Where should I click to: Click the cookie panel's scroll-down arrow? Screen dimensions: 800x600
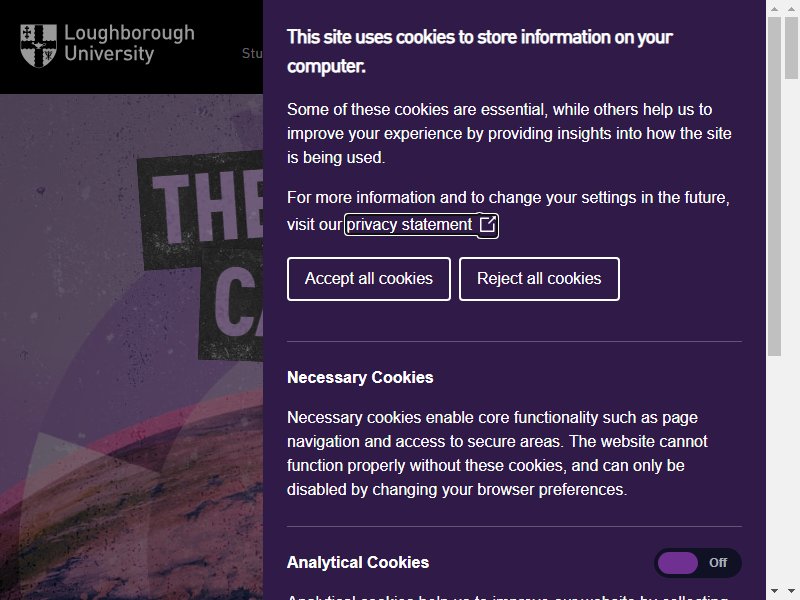(x=774, y=591)
